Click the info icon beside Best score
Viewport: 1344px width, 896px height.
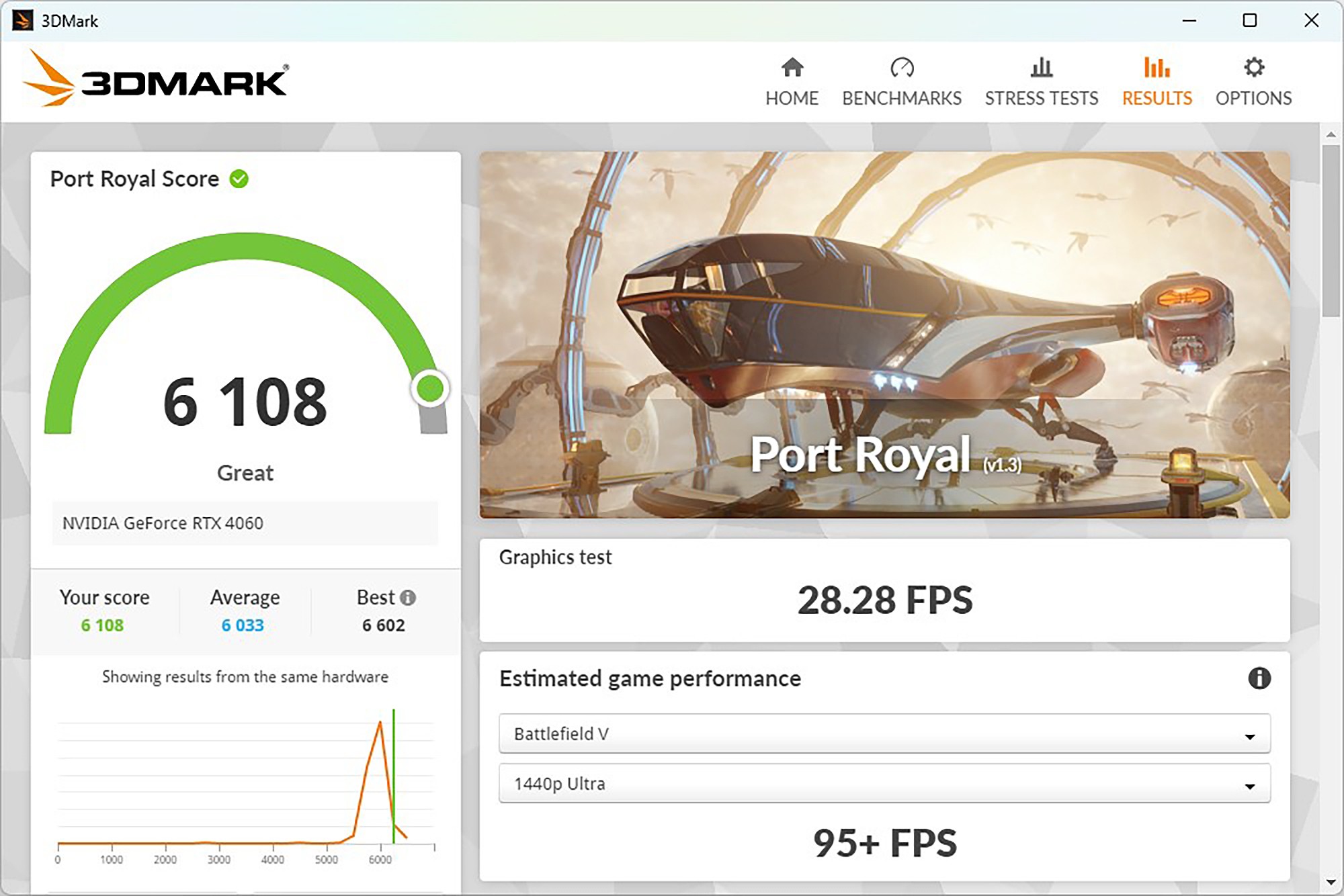pyautogui.click(x=408, y=597)
